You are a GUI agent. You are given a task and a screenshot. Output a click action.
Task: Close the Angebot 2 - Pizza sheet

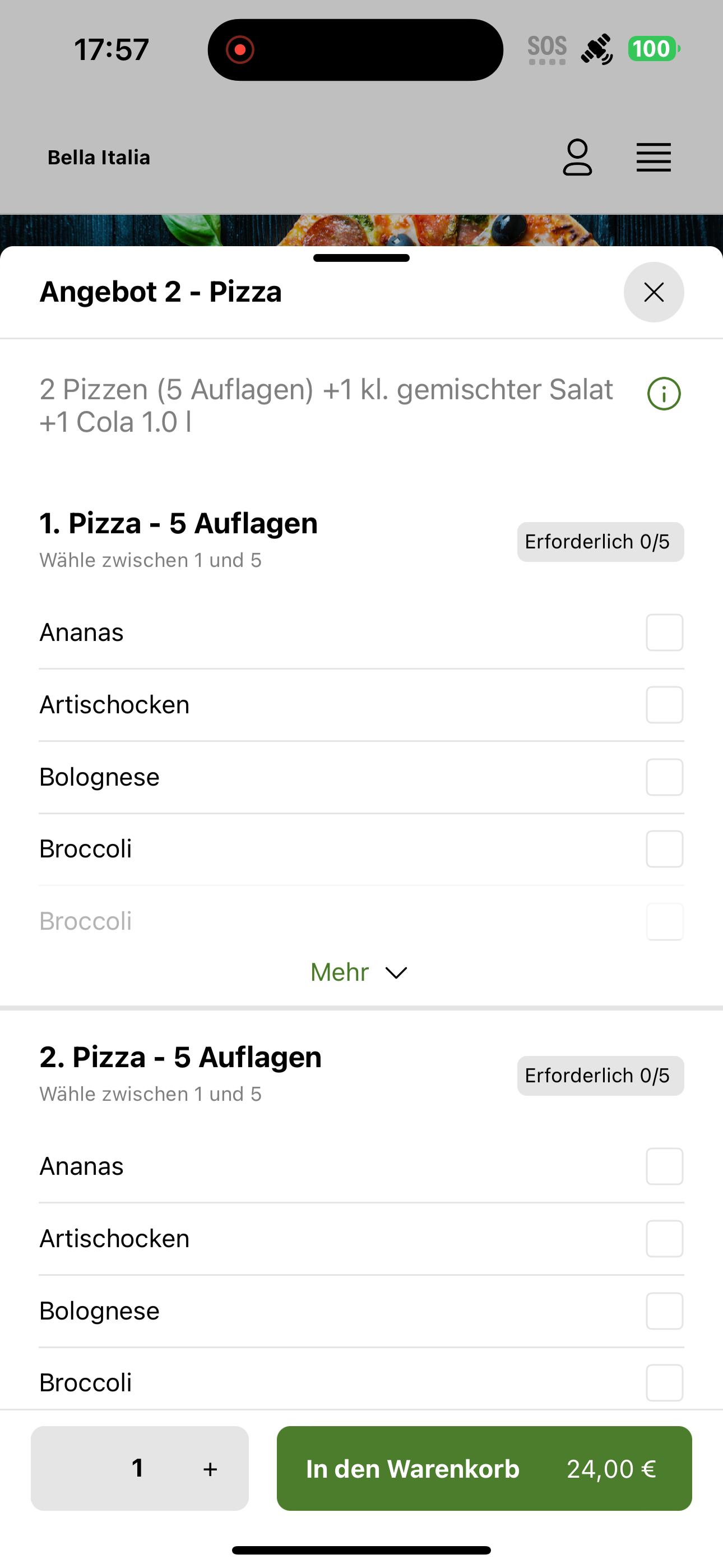tap(654, 292)
